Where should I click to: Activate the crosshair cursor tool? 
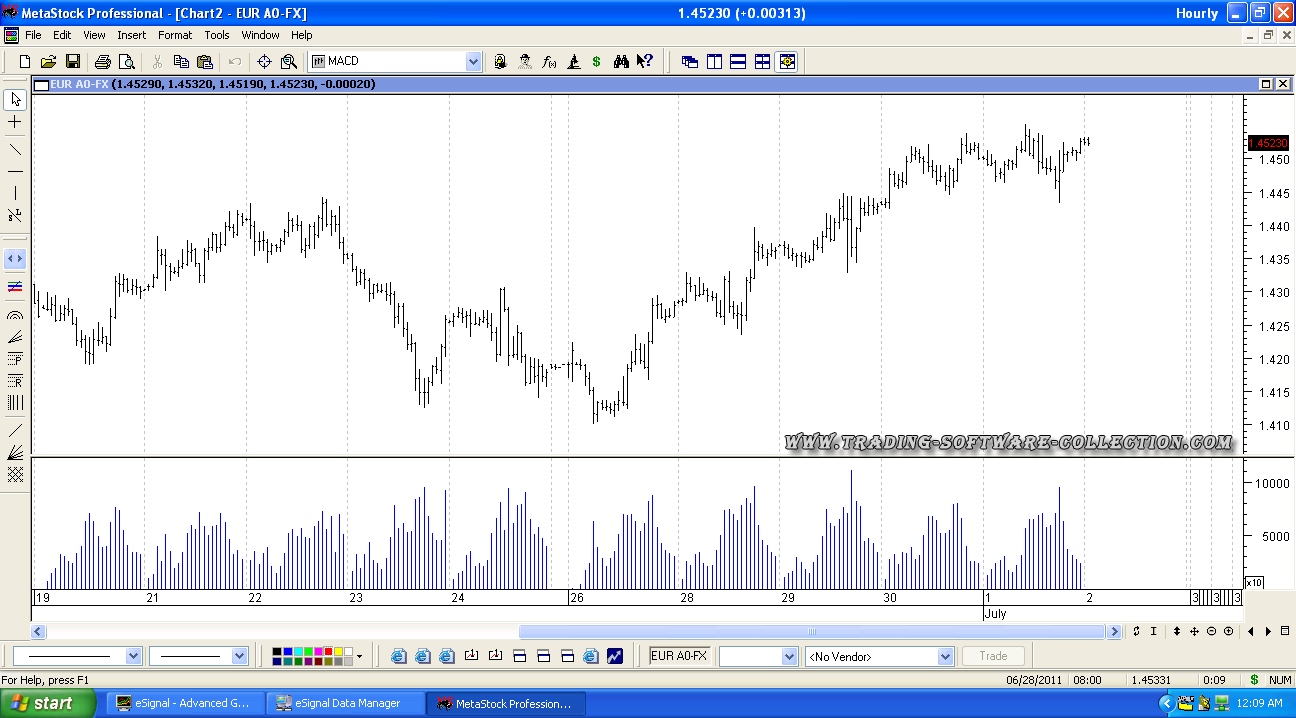click(15, 122)
